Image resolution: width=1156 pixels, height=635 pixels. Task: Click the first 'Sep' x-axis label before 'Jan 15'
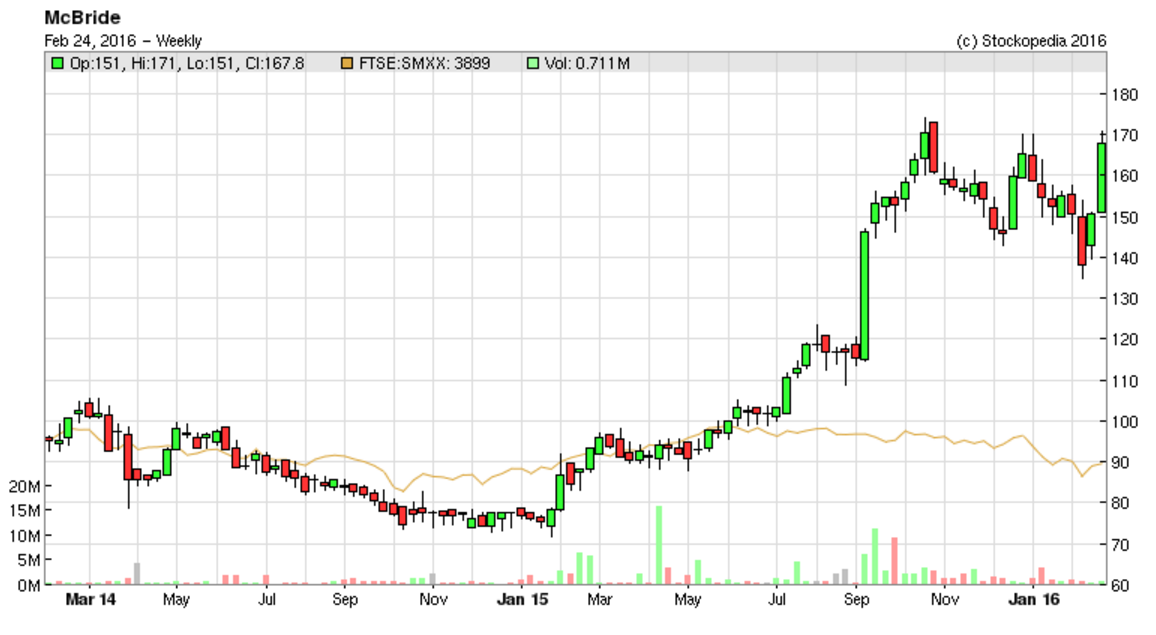(x=344, y=600)
